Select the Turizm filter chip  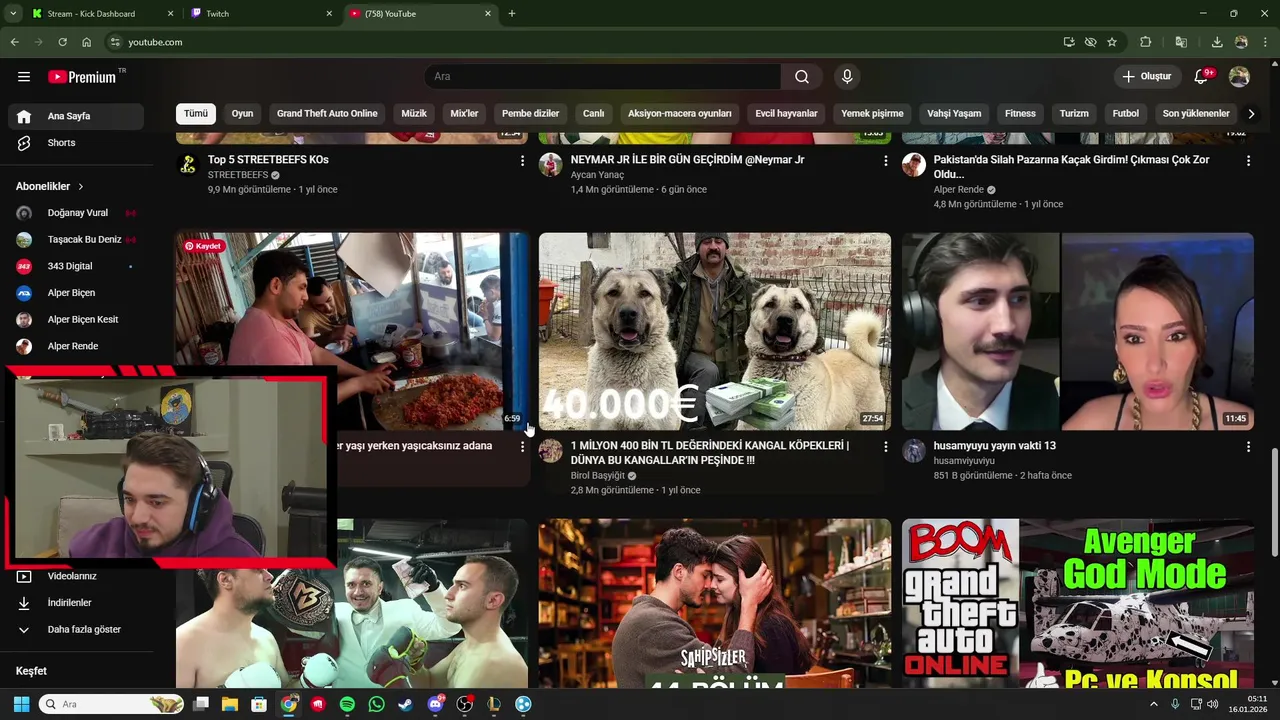coord(1074,114)
